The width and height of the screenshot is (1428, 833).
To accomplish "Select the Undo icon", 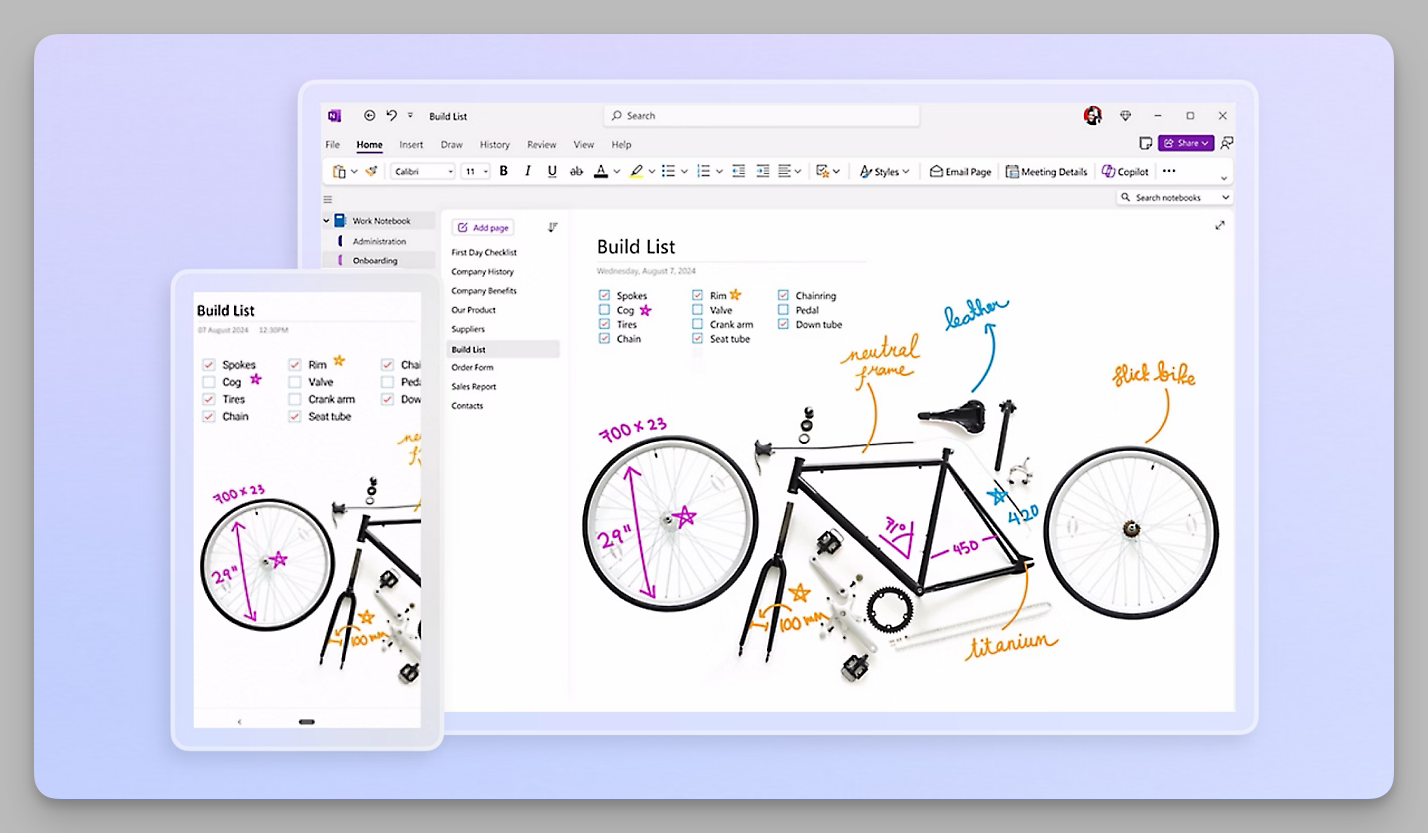I will [x=390, y=115].
